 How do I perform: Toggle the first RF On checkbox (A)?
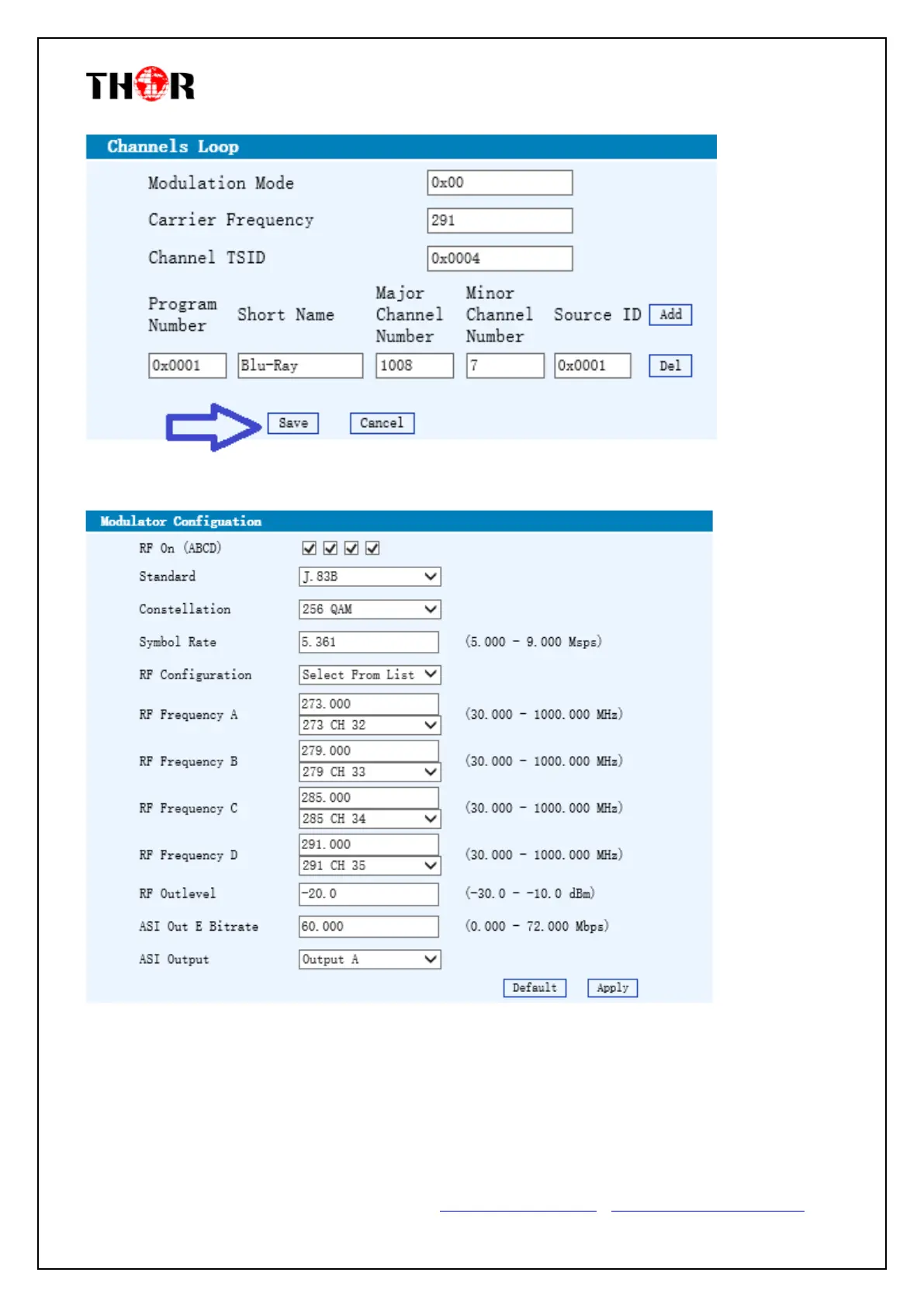(309, 549)
